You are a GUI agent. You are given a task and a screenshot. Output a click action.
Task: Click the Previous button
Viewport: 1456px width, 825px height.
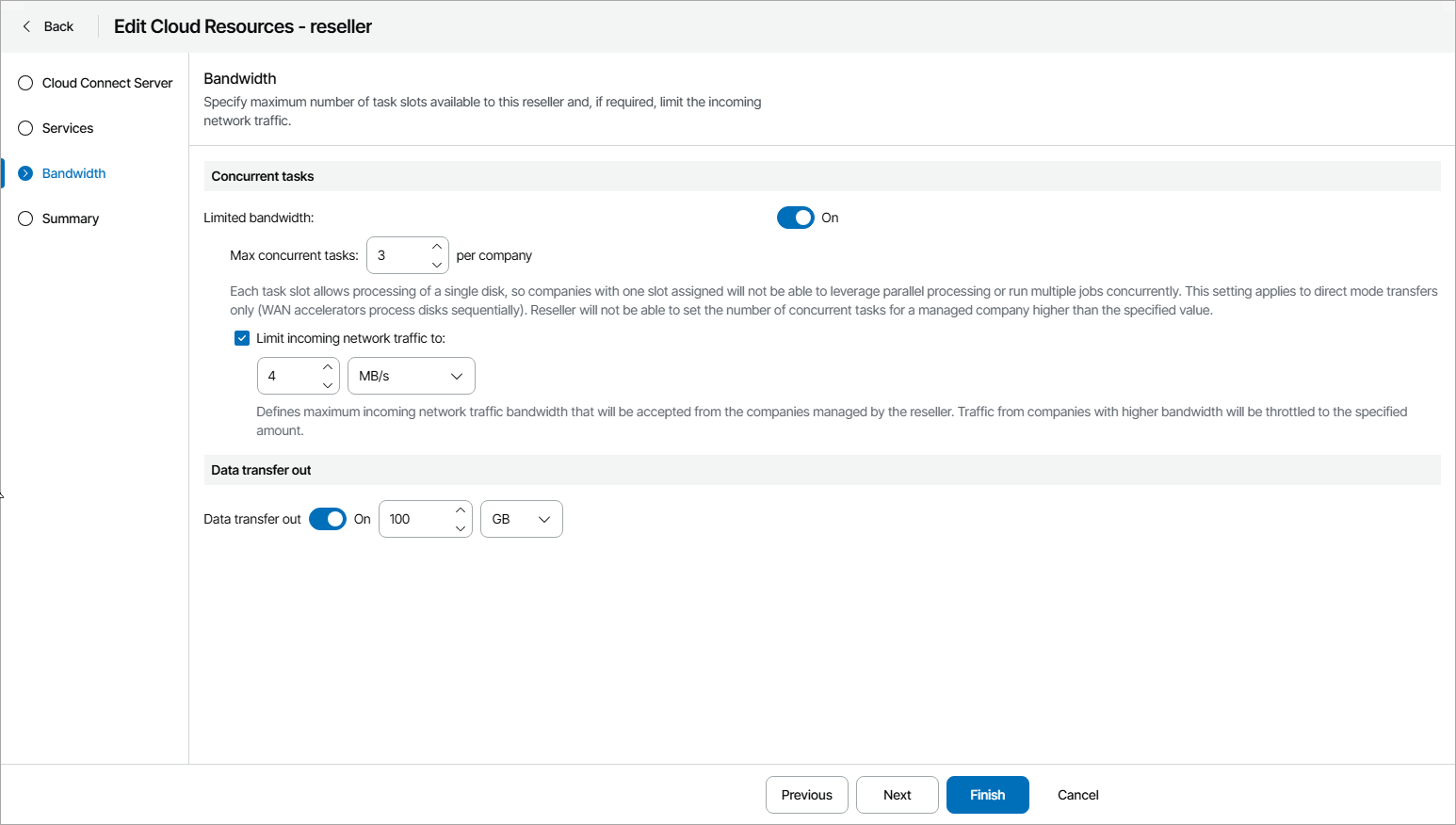tap(807, 795)
